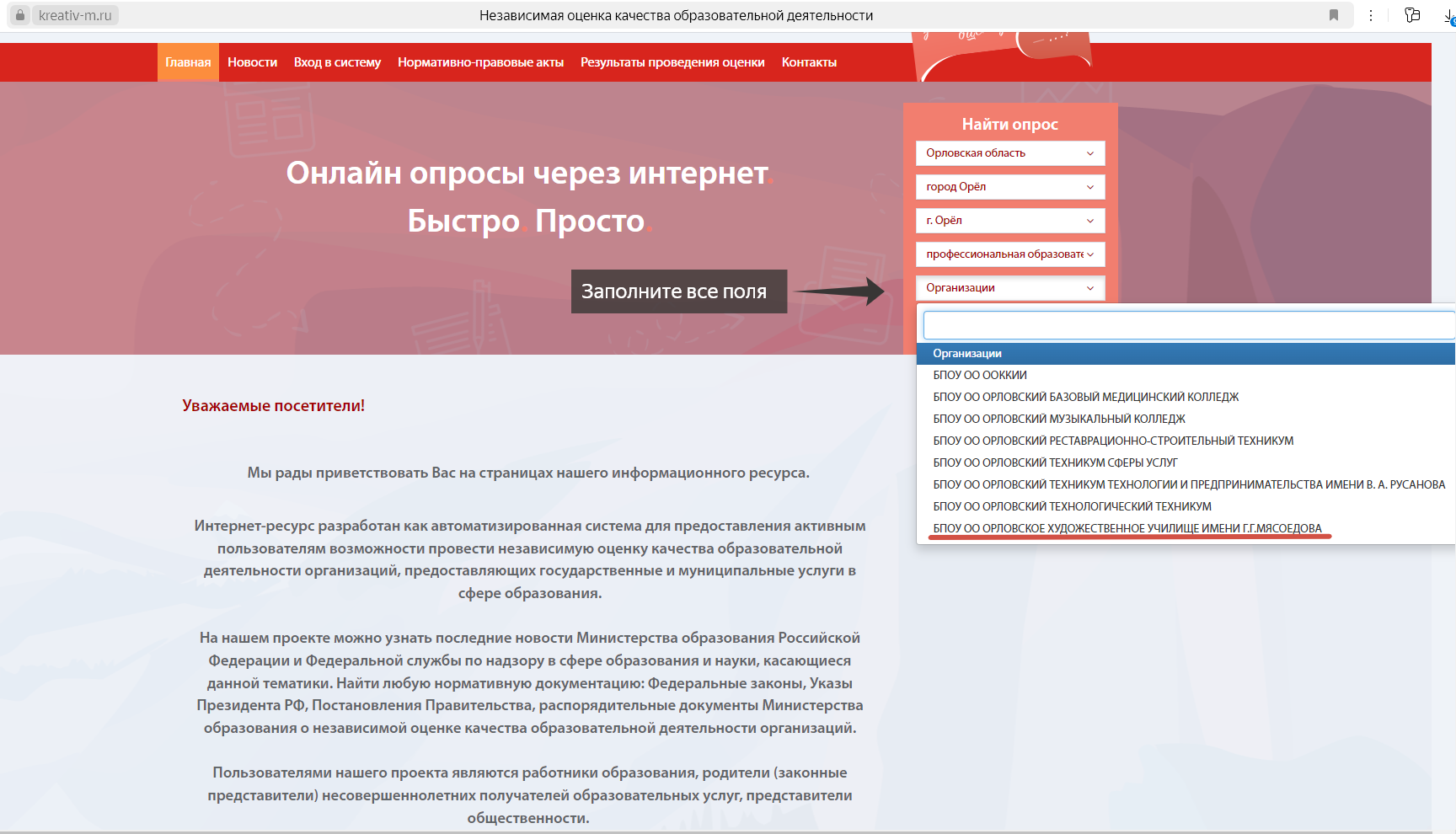Select Орловский реставрационно-строительный техникум option
Viewport: 1456px width, 834px height.
point(1186,441)
